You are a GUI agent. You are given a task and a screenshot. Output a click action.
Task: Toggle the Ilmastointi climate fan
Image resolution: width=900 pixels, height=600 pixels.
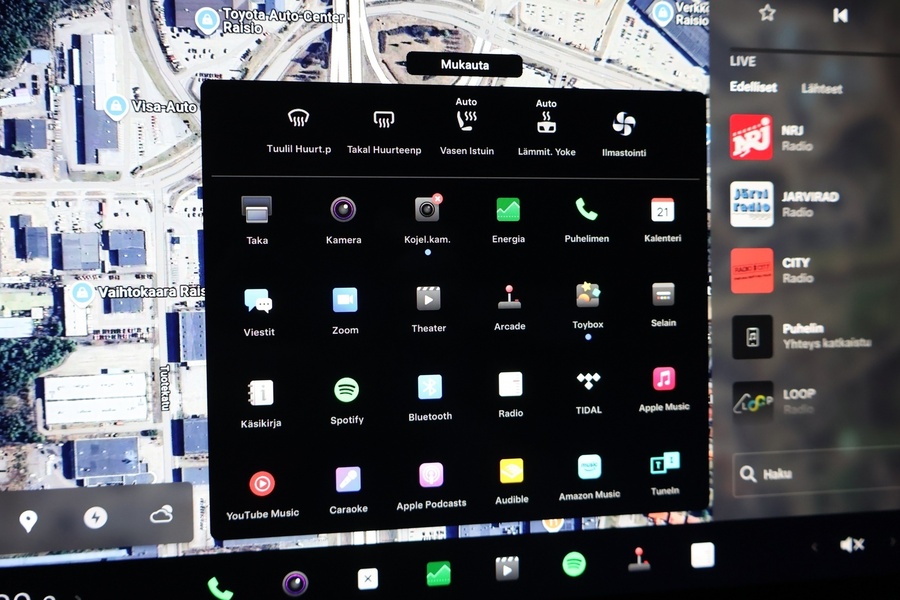(624, 123)
